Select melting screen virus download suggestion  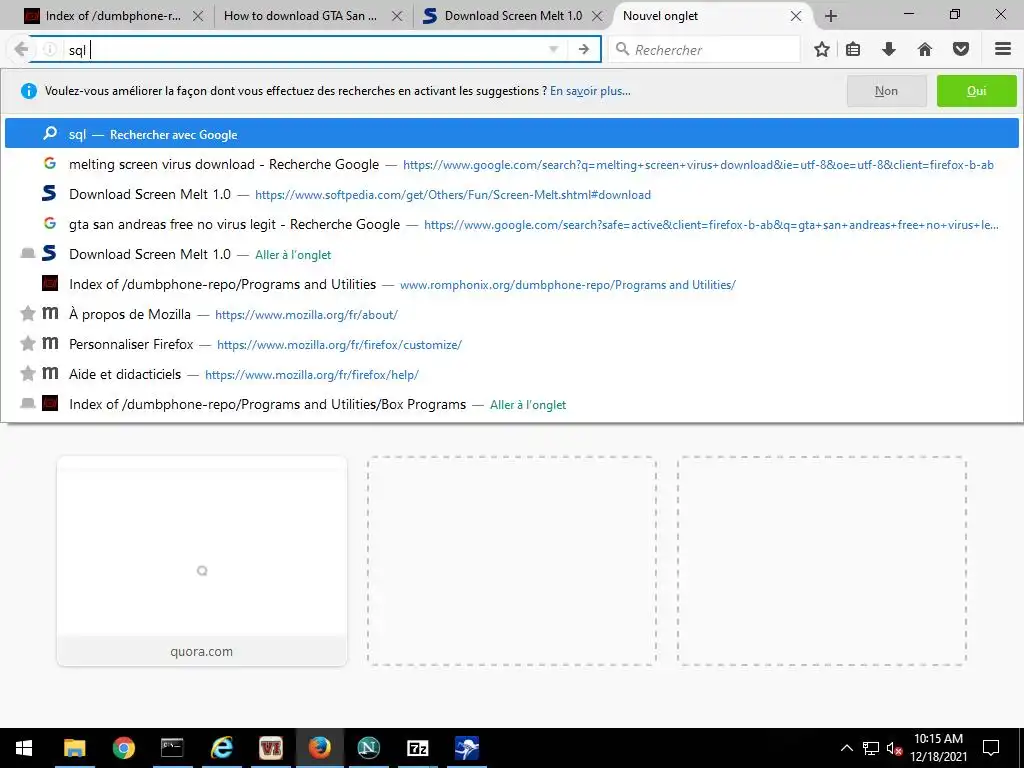click(x=511, y=164)
